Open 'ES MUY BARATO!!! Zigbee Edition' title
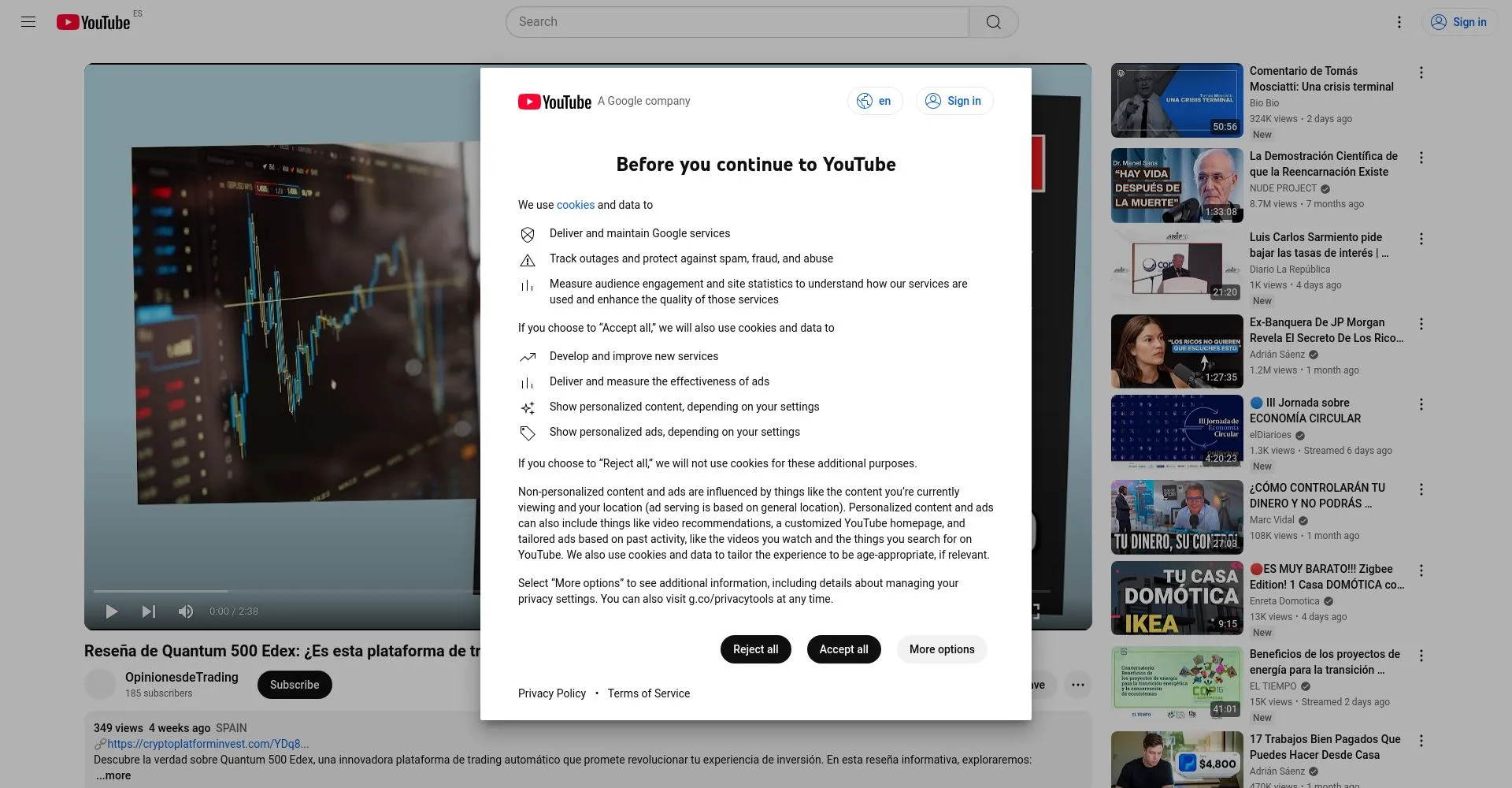This screenshot has width=1512, height=788. click(x=1327, y=577)
